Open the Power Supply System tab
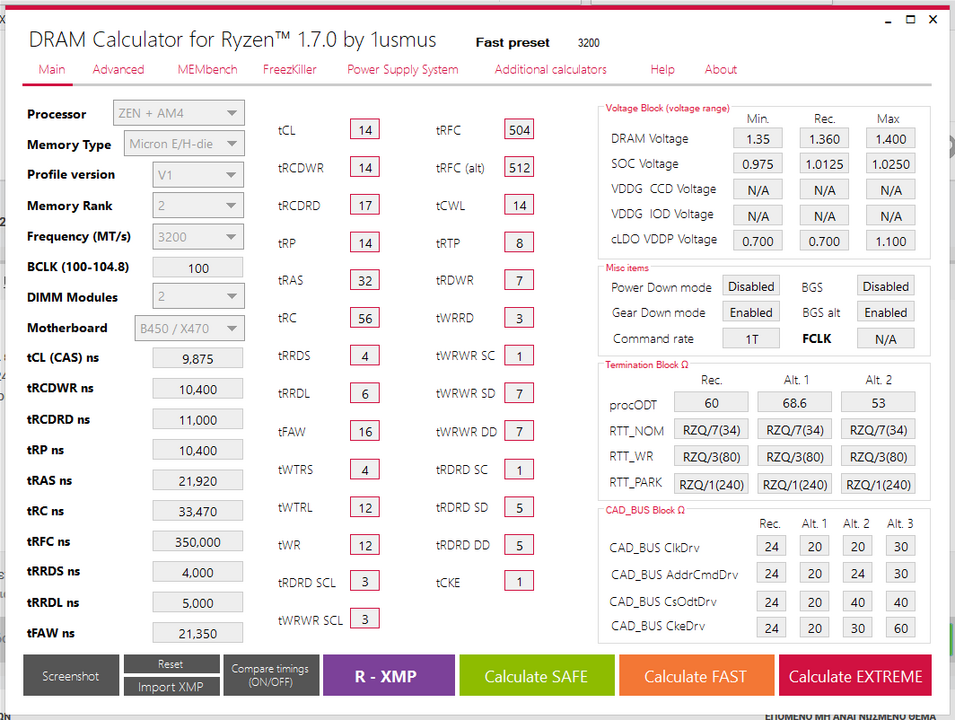Image resolution: width=955 pixels, height=720 pixels. pos(402,70)
